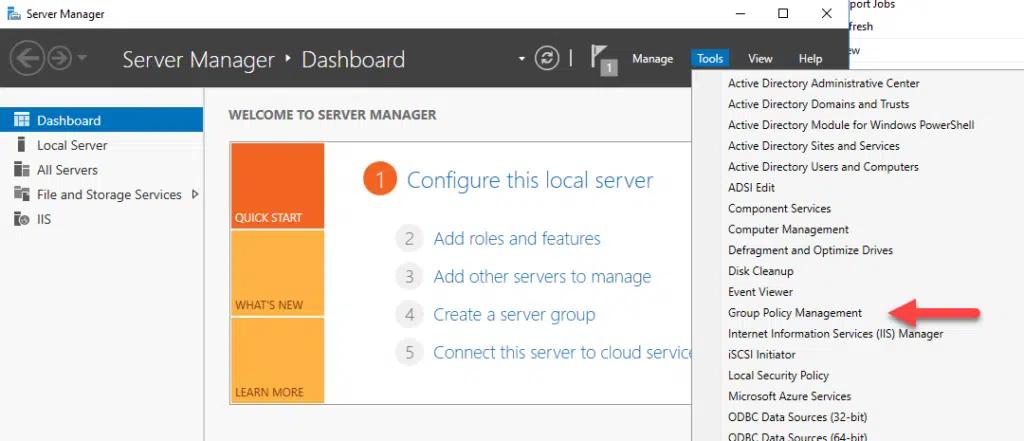Click Connect this server to cloud services
The height and width of the screenshot is (441, 1024).
click(x=562, y=353)
